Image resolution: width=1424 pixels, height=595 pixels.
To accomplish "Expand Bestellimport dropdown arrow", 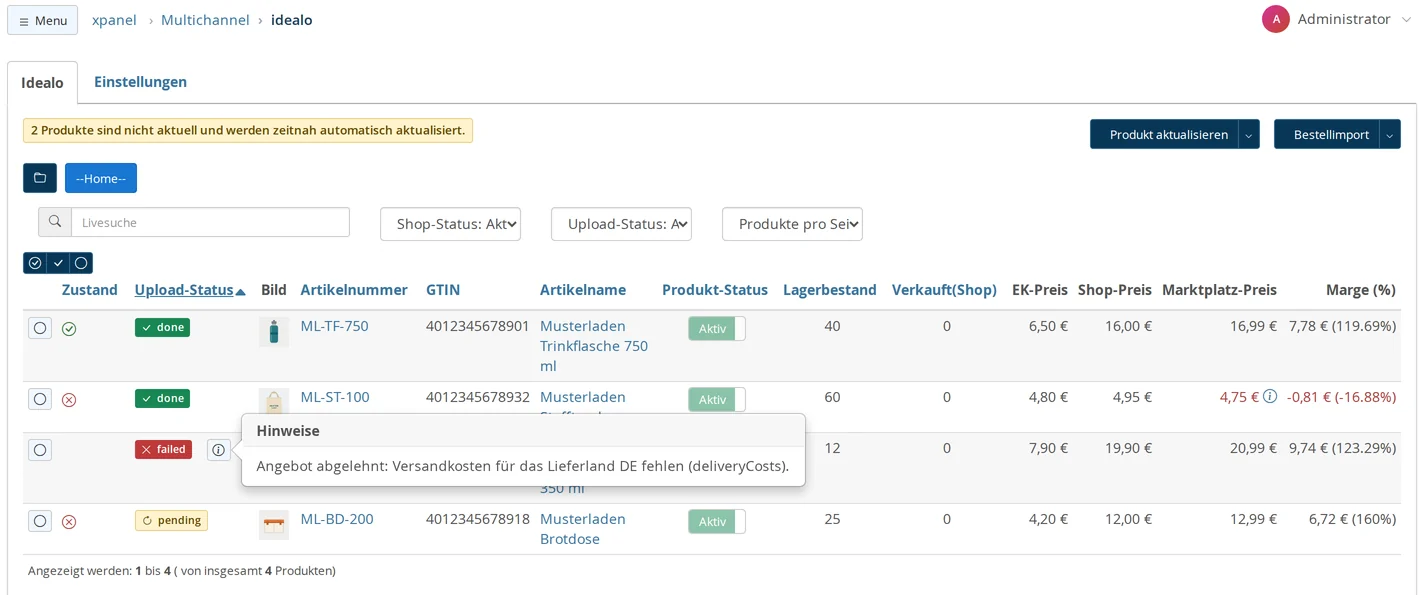I will click(x=1390, y=134).
